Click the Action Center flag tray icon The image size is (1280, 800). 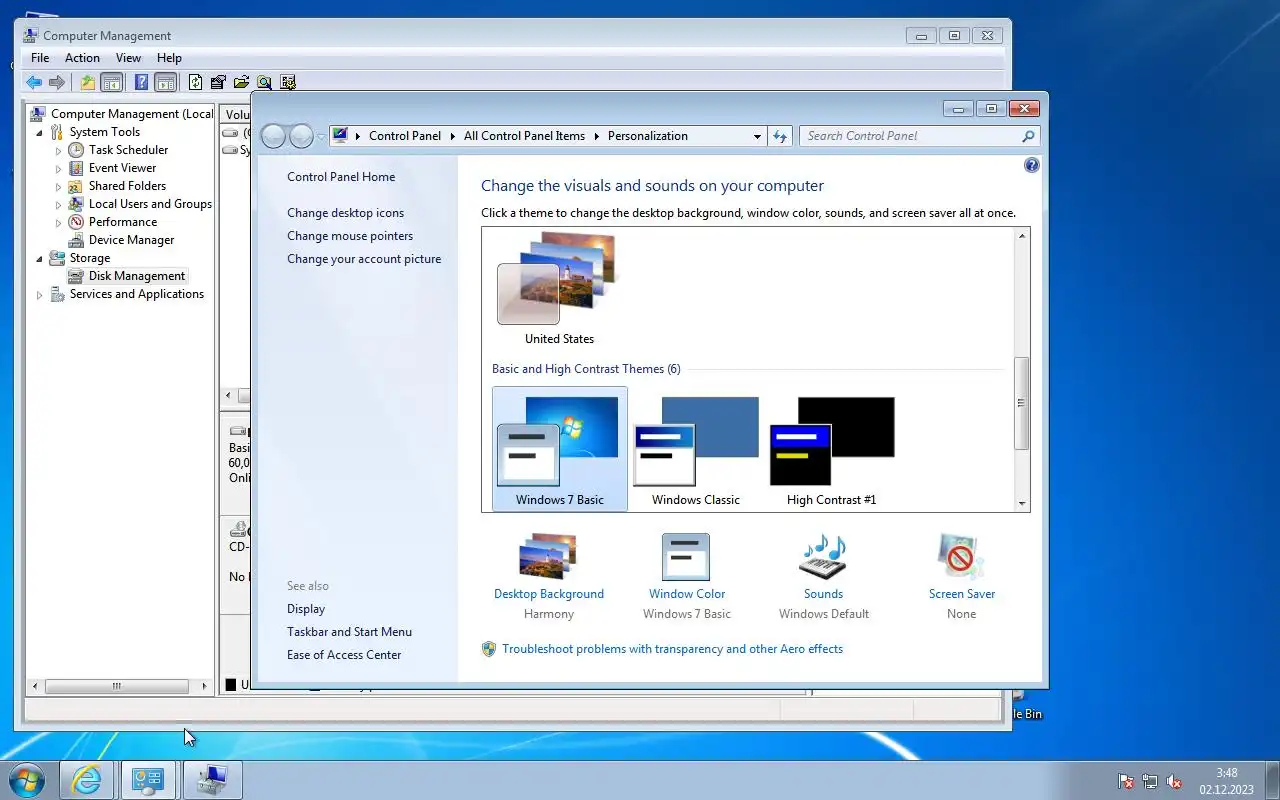tap(1126, 781)
